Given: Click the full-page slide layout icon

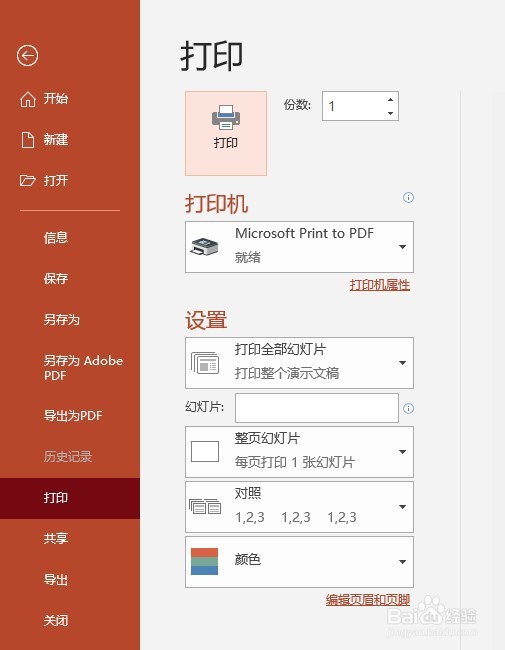Looking at the screenshot, I should click(205, 451).
